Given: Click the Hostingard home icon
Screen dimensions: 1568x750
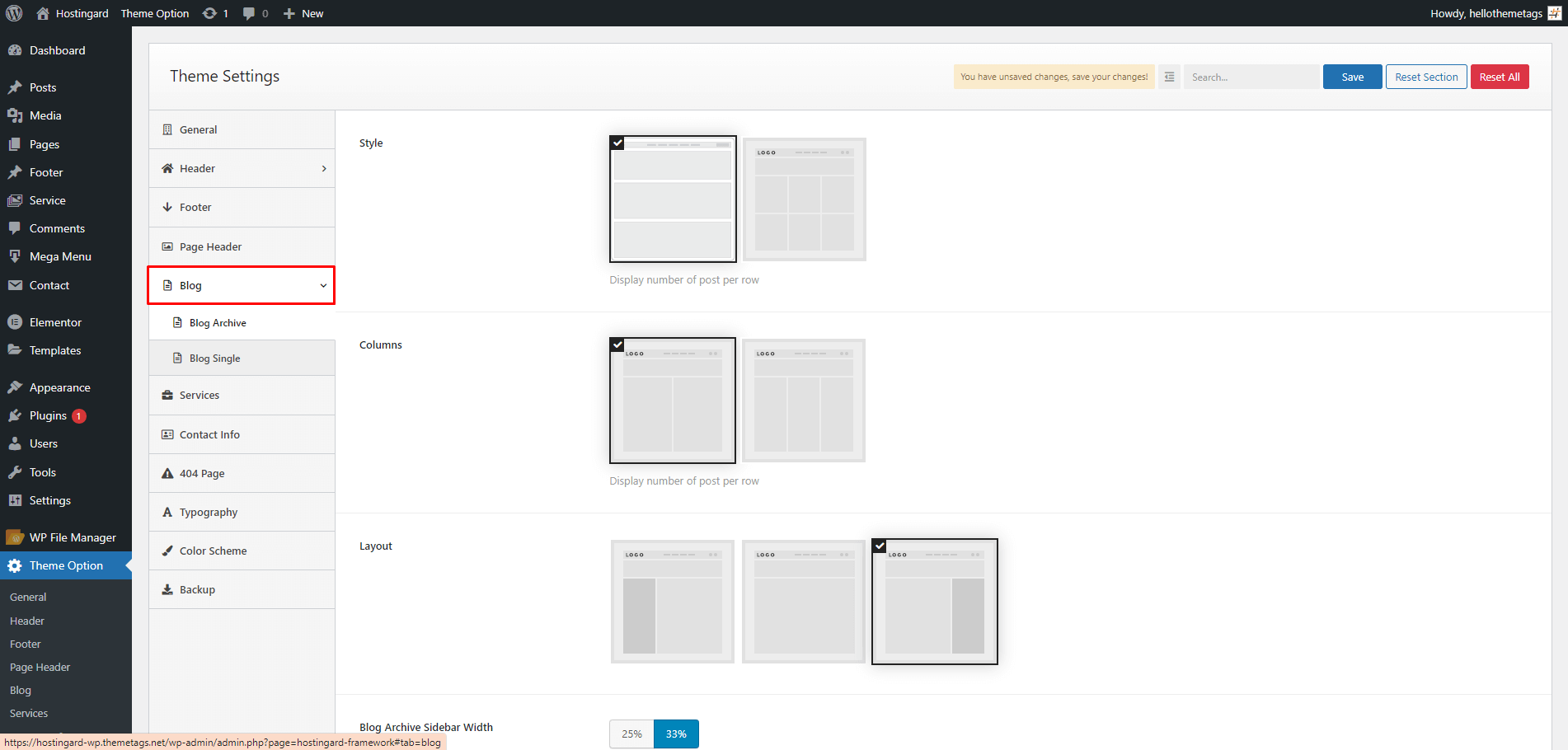Looking at the screenshot, I should click(43, 13).
